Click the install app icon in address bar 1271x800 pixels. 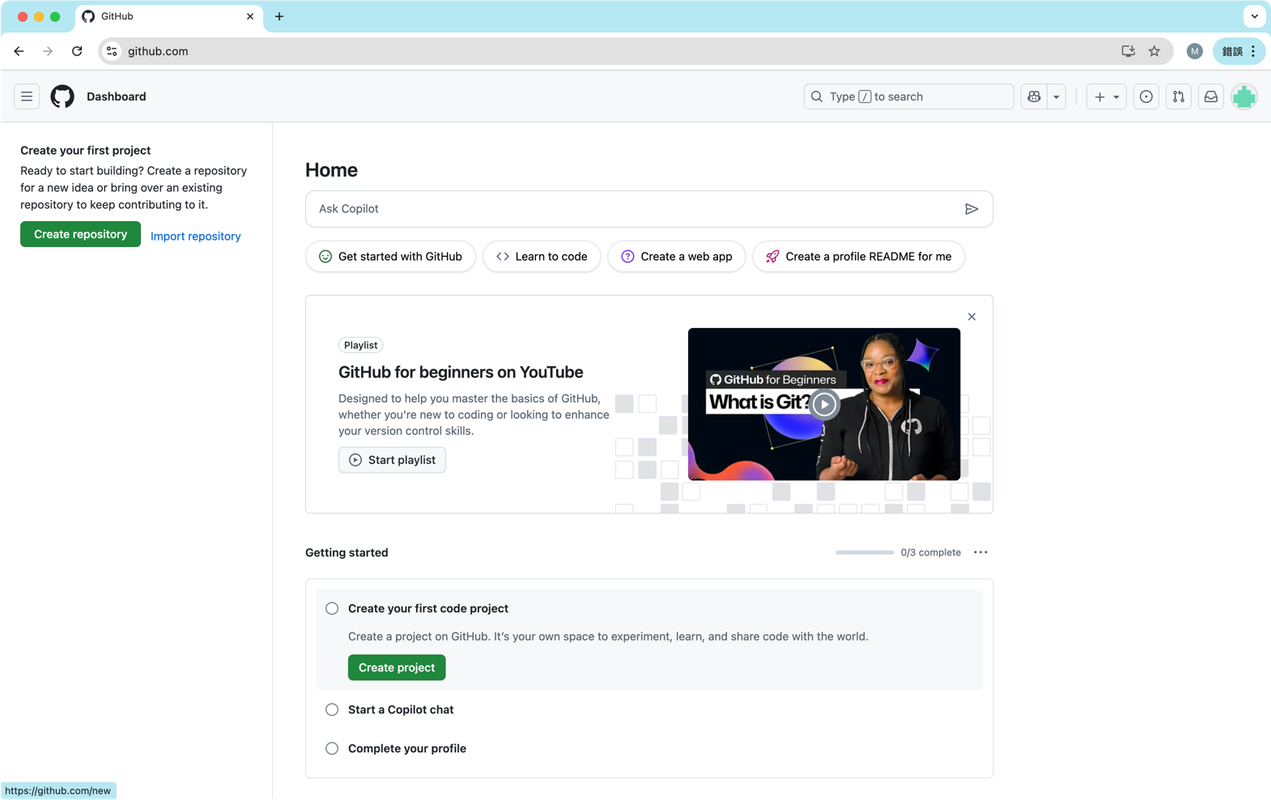coord(1128,51)
